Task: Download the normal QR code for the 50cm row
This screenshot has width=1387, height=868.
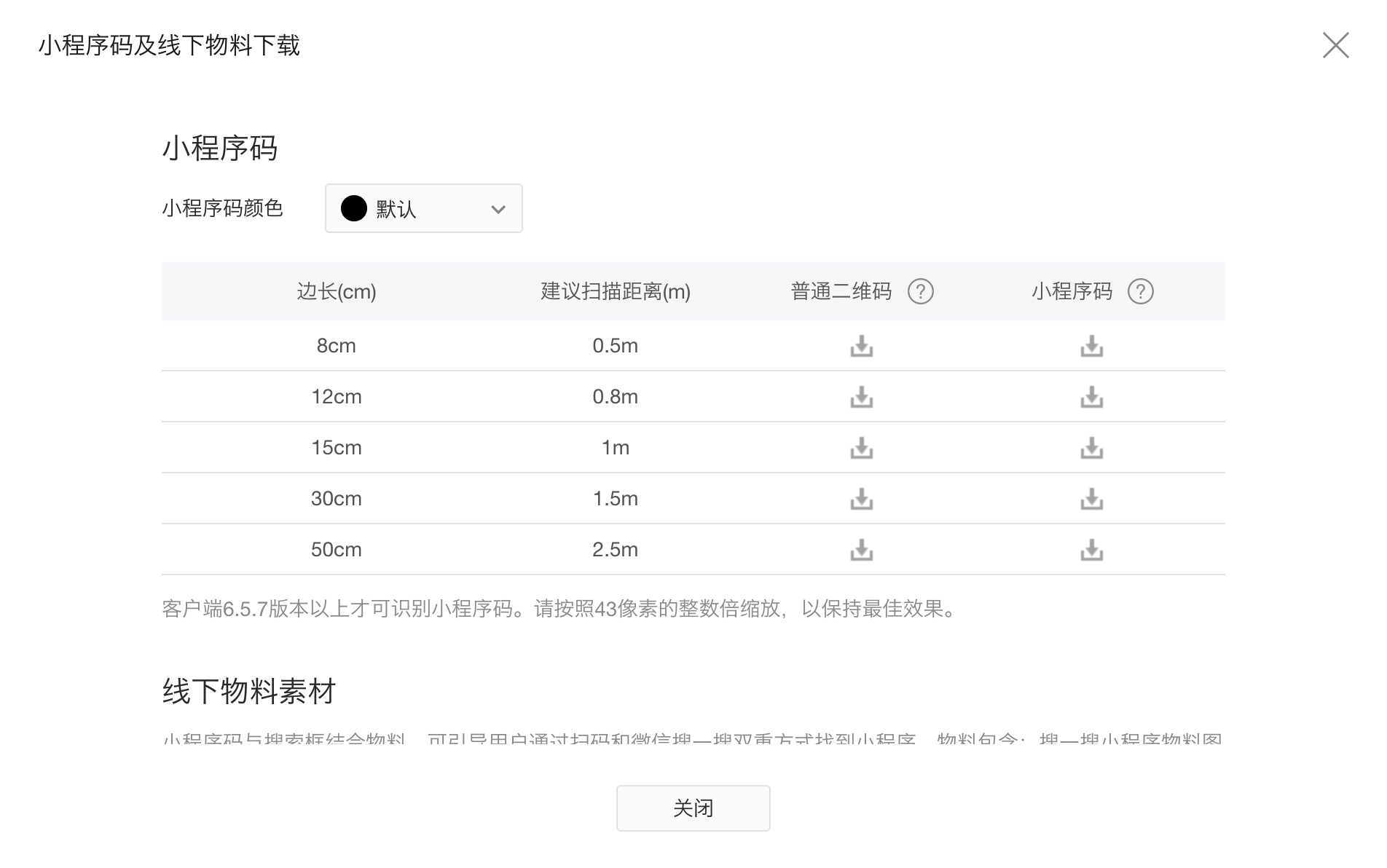Action: click(862, 550)
